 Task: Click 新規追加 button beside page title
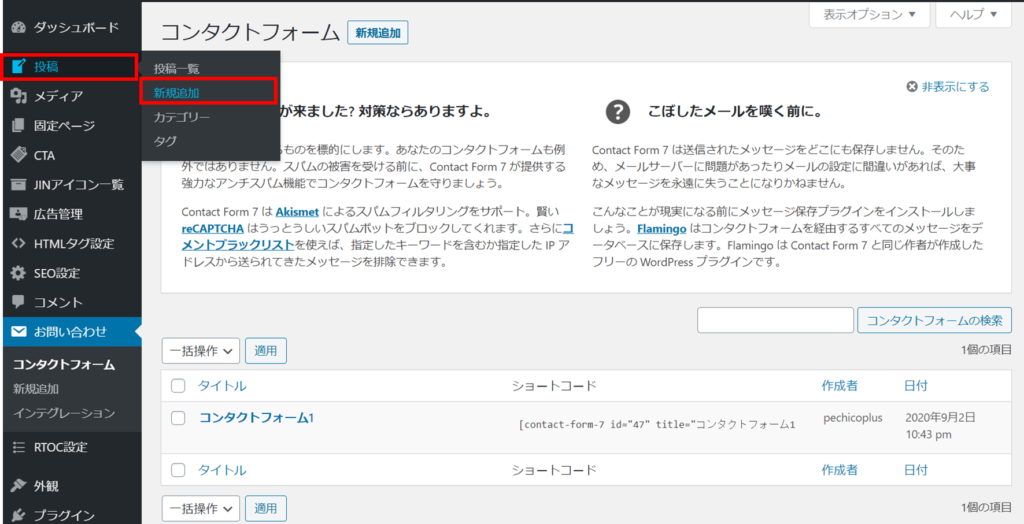(378, 33)
